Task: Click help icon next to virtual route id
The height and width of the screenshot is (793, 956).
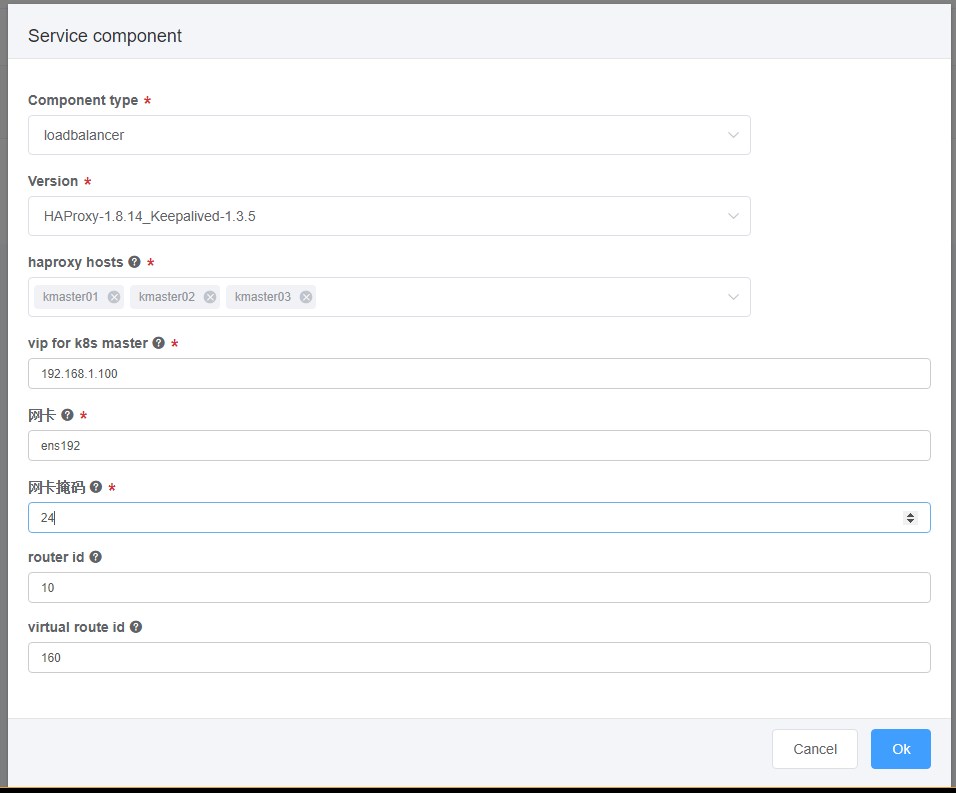Action: [x=136, y=627]
